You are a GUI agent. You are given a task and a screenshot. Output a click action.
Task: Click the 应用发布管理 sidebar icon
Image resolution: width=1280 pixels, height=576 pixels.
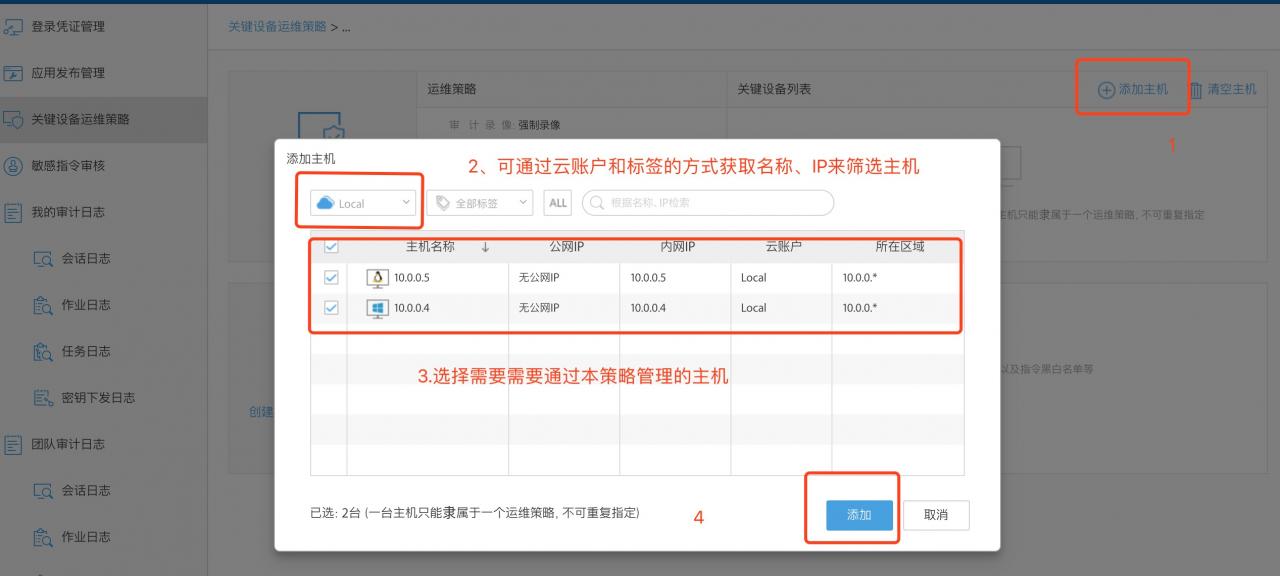pyautogui.click(x=14, y=73)
